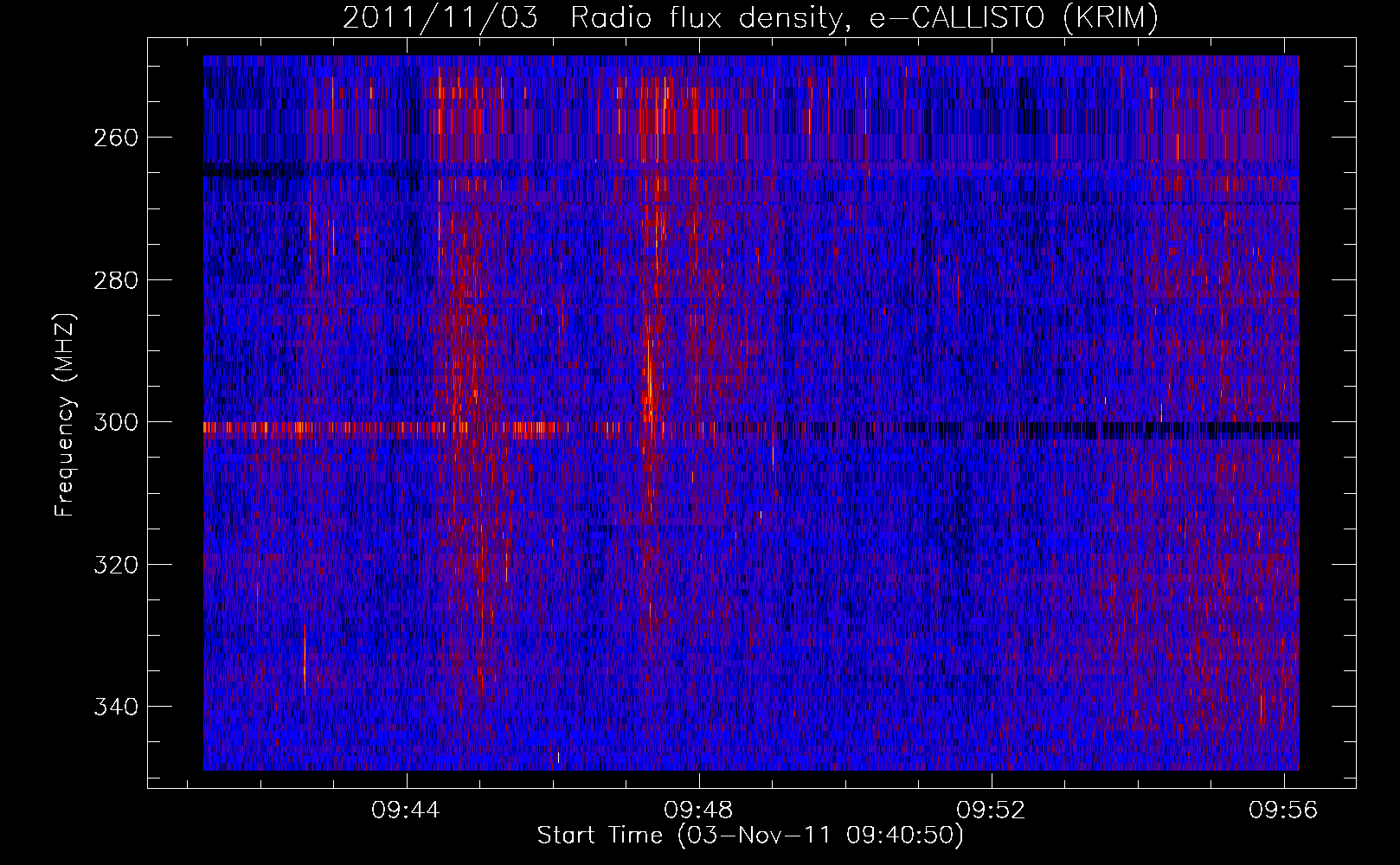Screen dimensions: 1400x865
Task: Click the 280 frequency tick label
Action: 116,280
